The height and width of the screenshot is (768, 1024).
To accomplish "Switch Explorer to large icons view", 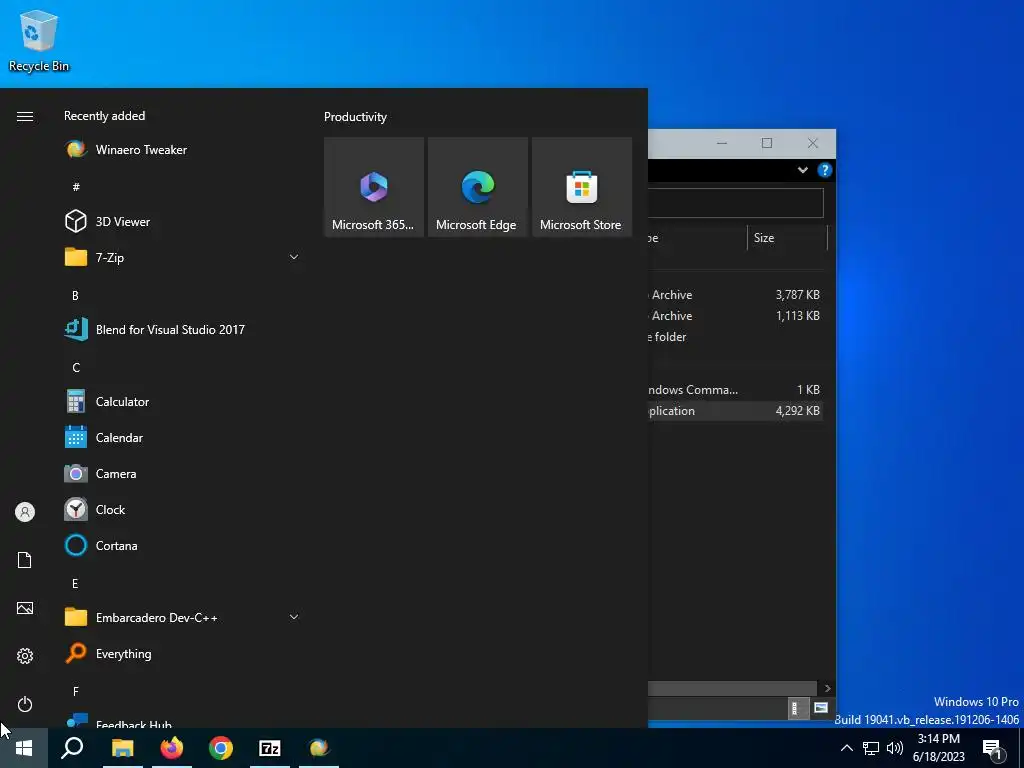I will (821, 708).
